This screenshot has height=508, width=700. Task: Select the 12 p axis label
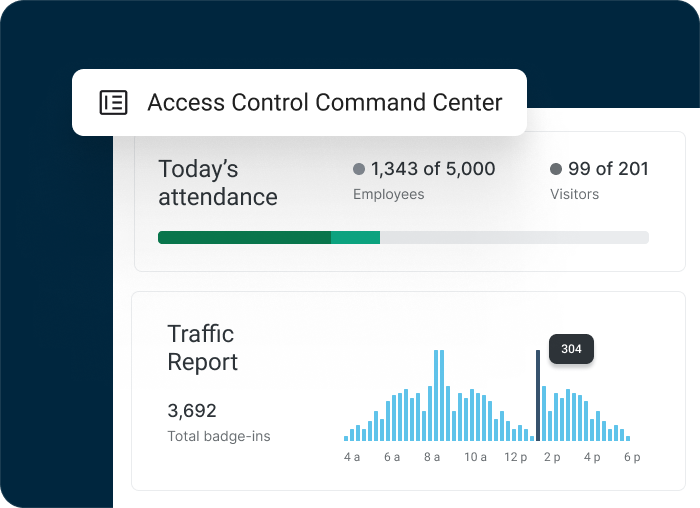[x=515, y=457]
